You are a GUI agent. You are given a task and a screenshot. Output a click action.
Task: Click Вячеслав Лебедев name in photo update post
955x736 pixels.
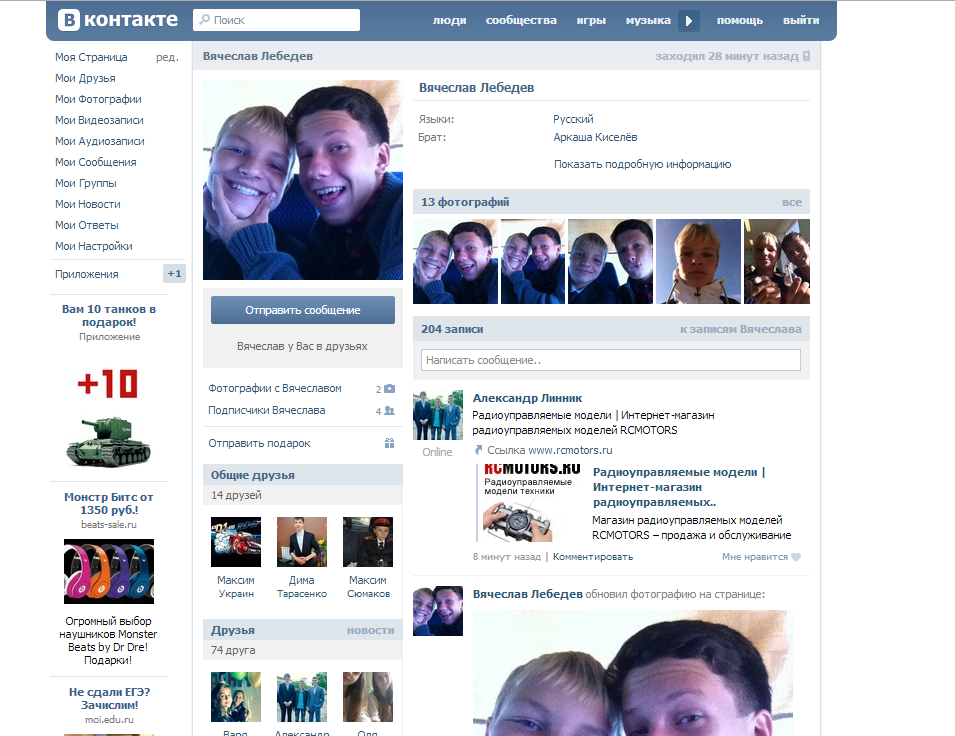[527, 594]
